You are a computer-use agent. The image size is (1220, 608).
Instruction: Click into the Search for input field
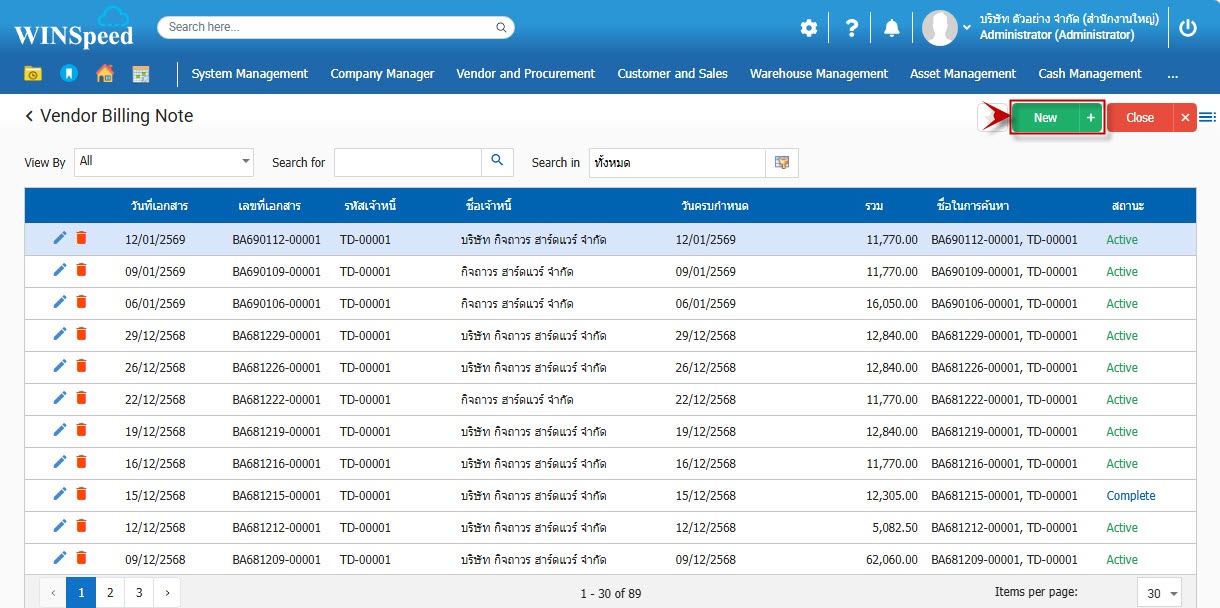tap(408, 162)
